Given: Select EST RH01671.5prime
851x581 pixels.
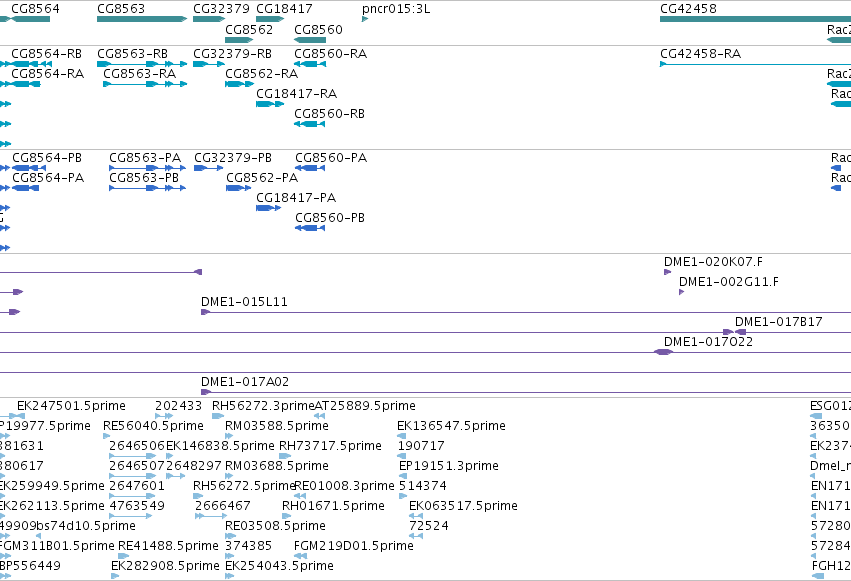Looking at the screenshot, I should [285, 516].
